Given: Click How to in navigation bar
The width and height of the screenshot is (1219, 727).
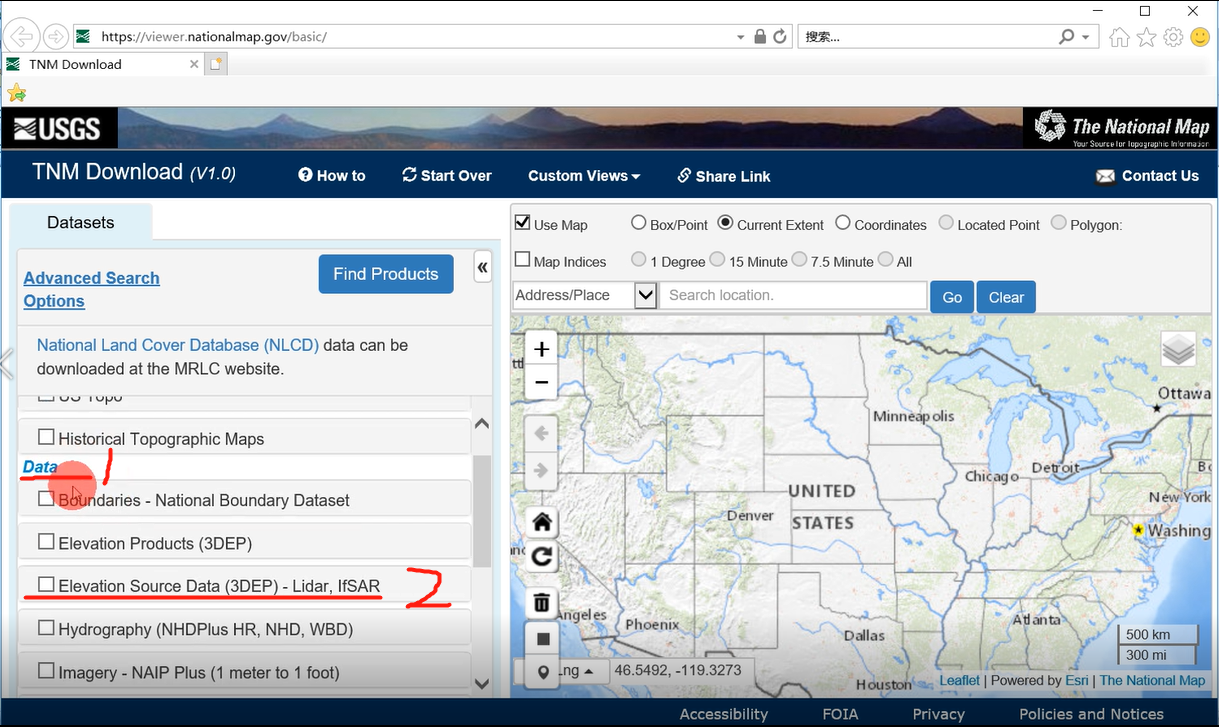Looking at the screenshot, I should tap(332, 176).
